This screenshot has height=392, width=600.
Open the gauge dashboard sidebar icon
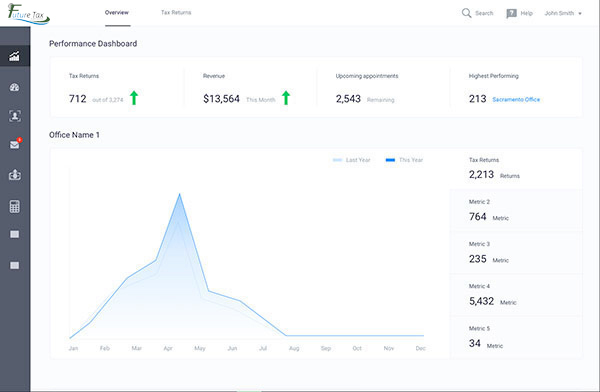[15, 87]
